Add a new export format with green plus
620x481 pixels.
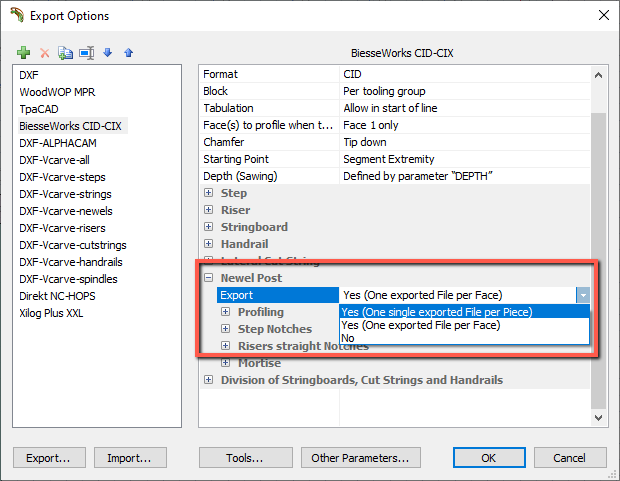tap(24, 53)
